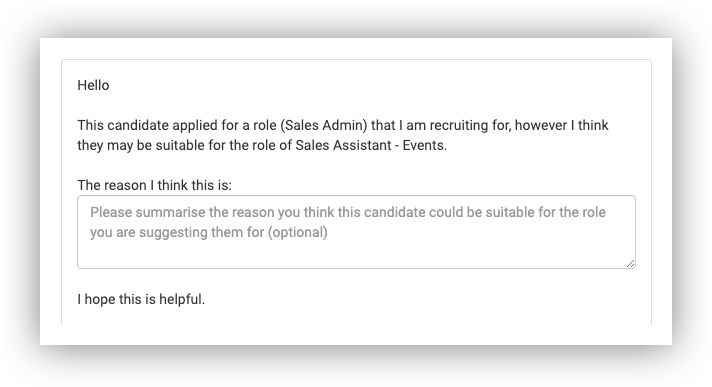Click the empty space below the placeholder text

[356, 254]
